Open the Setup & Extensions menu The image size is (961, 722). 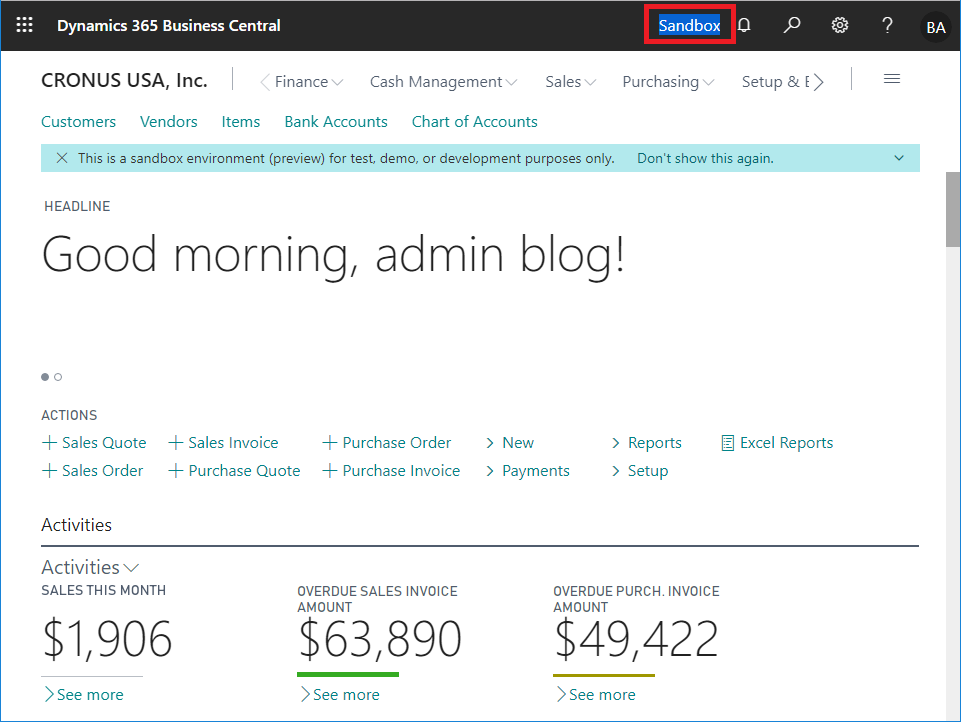(775, 82)
